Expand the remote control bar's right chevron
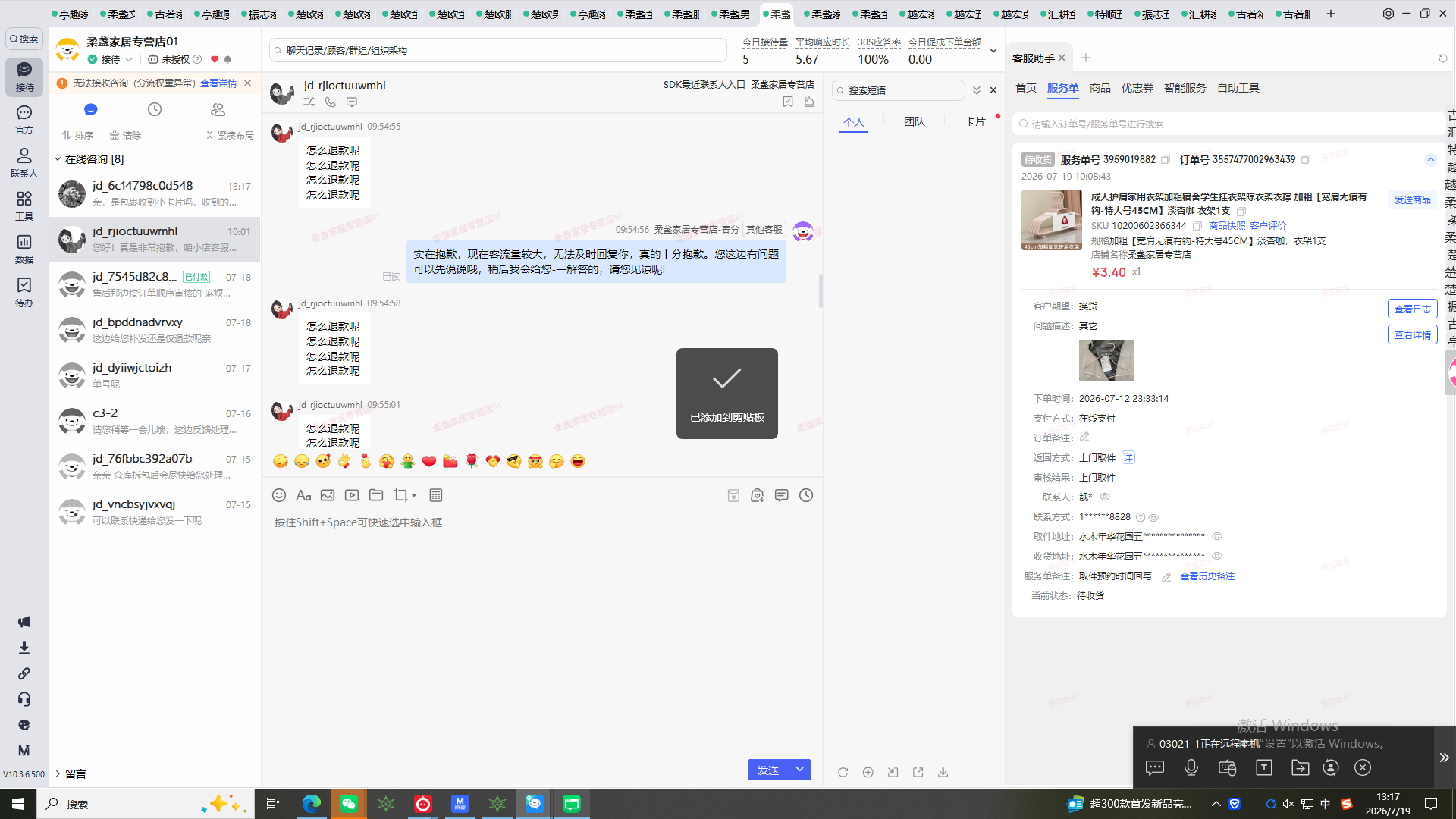This screenshot has height=819, width=1456. click(1445, 758)
